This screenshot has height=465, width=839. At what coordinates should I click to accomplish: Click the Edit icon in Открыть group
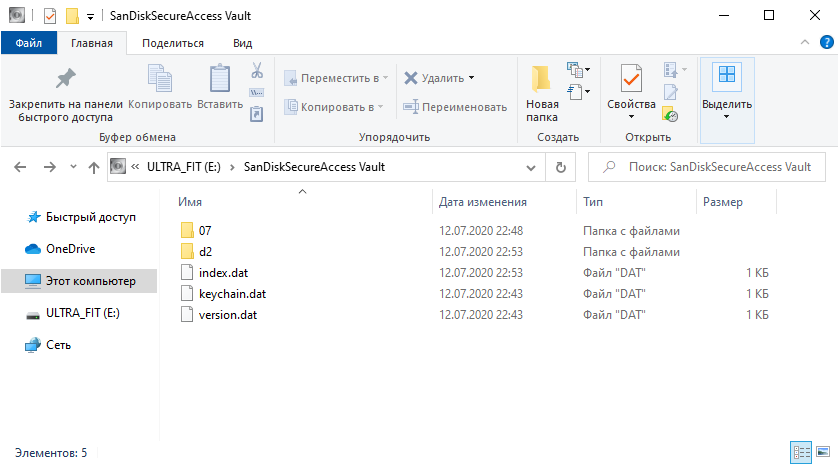[670, 92]
